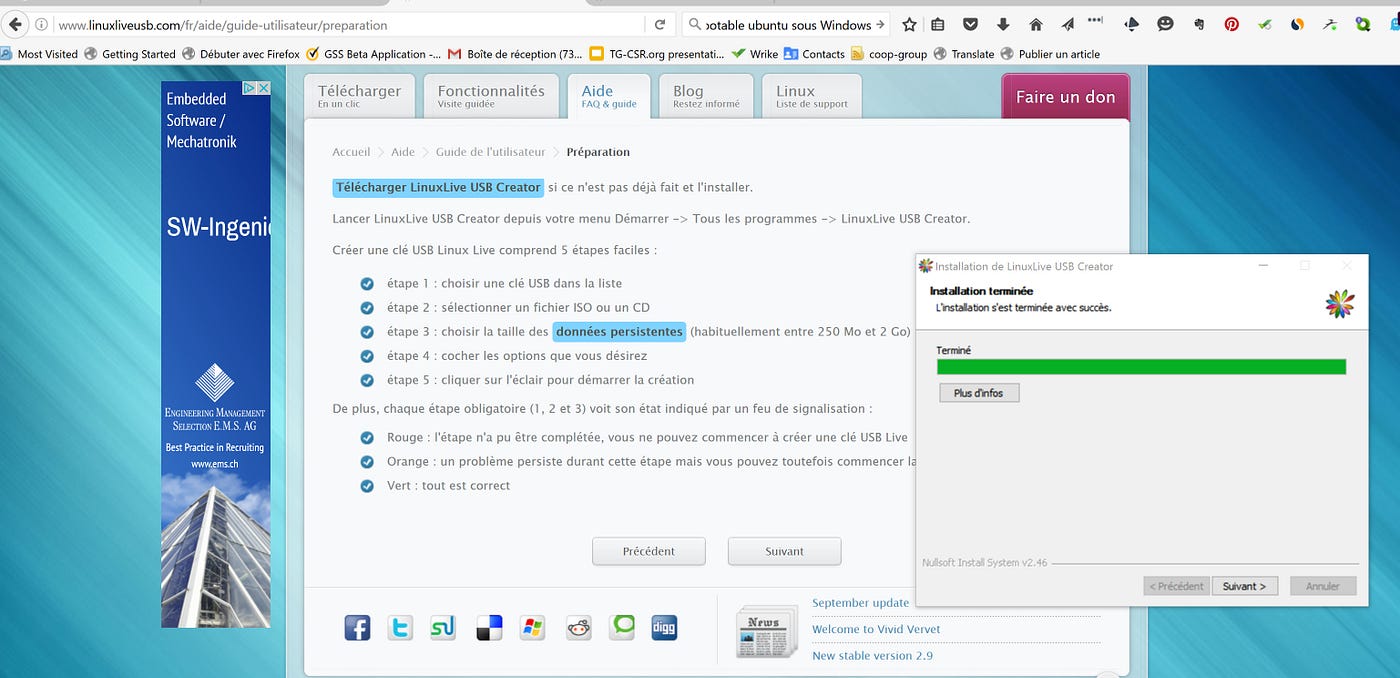Share the page on StumbleUpon

442,628
